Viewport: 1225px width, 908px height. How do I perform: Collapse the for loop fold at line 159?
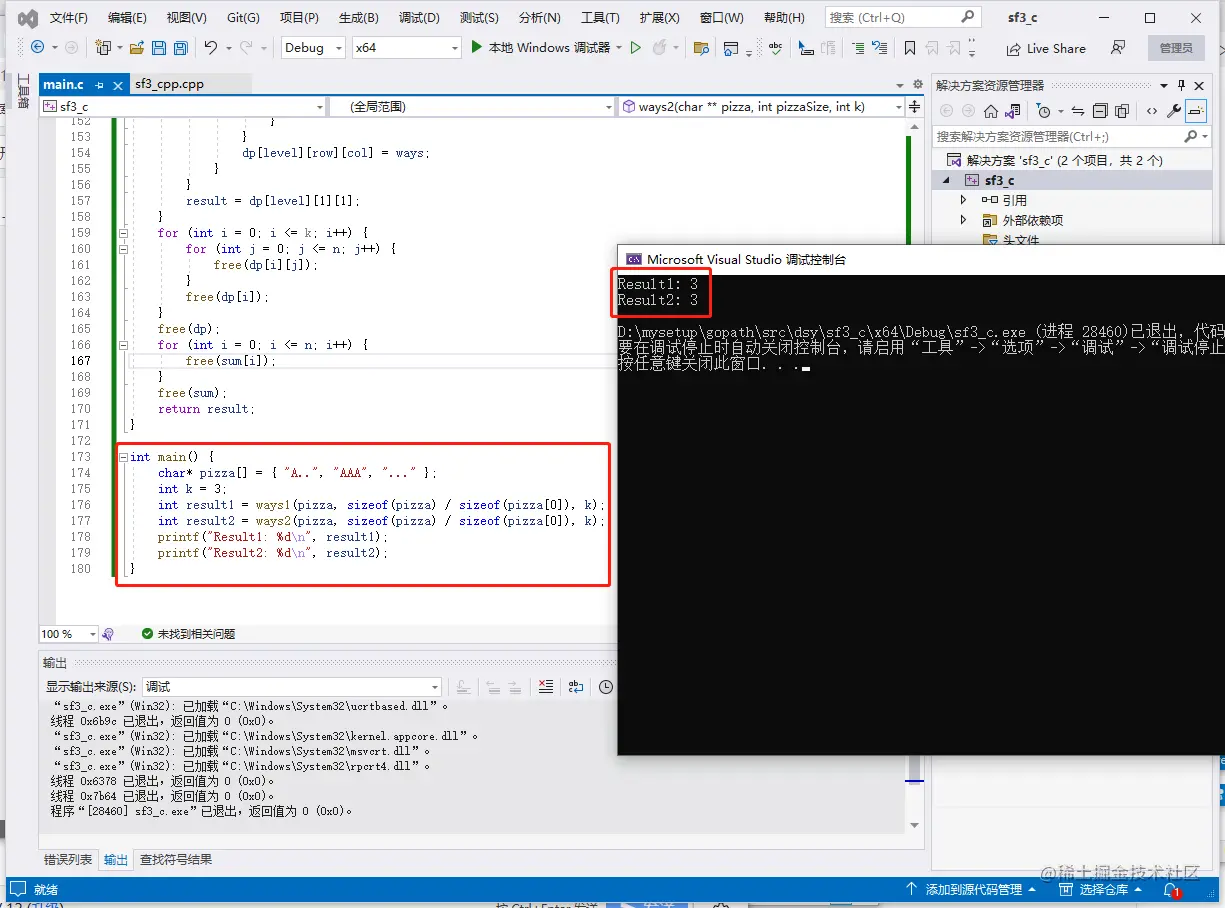point(124,233)
